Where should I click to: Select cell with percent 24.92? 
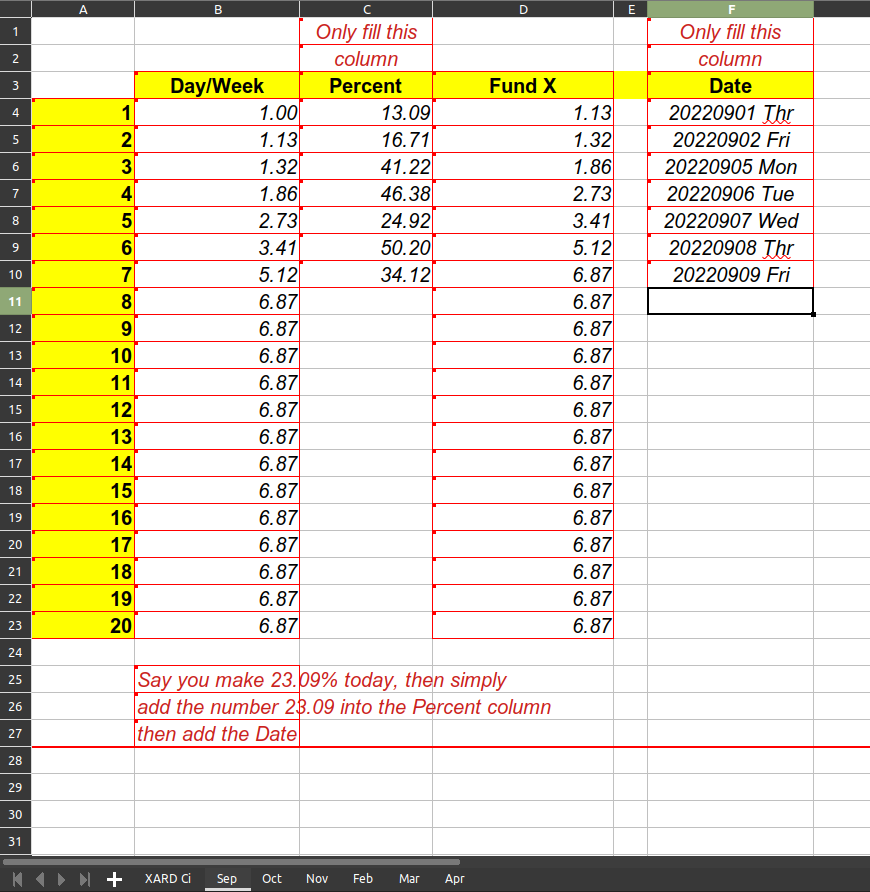click(x=366, y=221)
